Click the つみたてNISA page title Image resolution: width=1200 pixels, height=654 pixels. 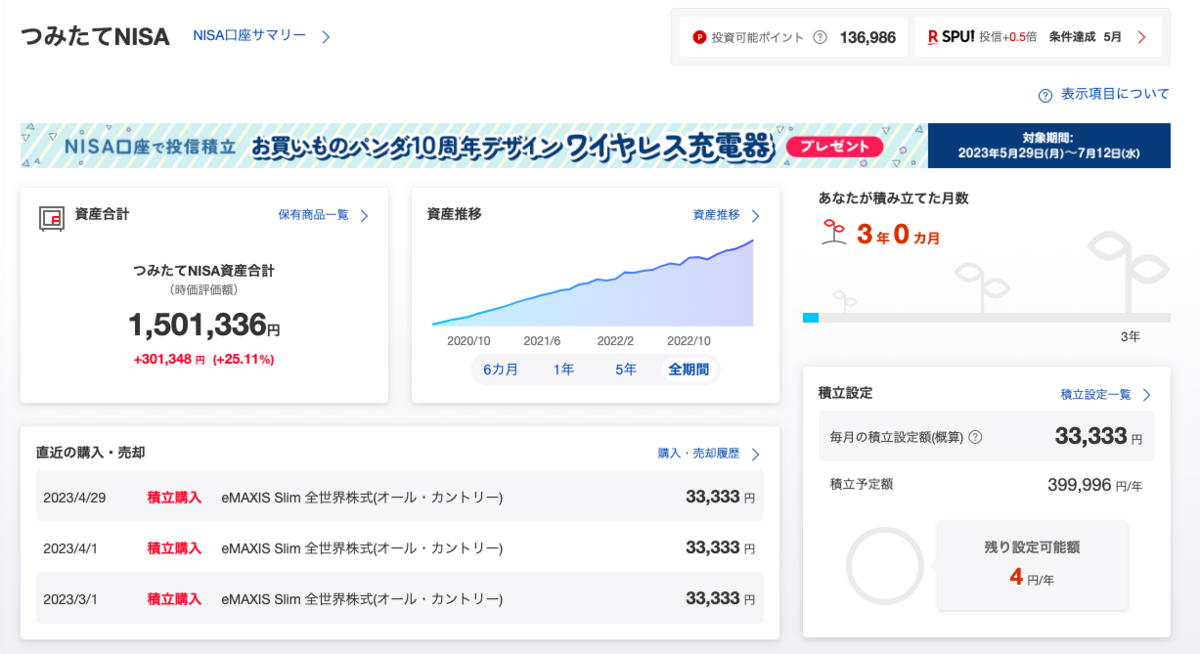pos(95,37)
